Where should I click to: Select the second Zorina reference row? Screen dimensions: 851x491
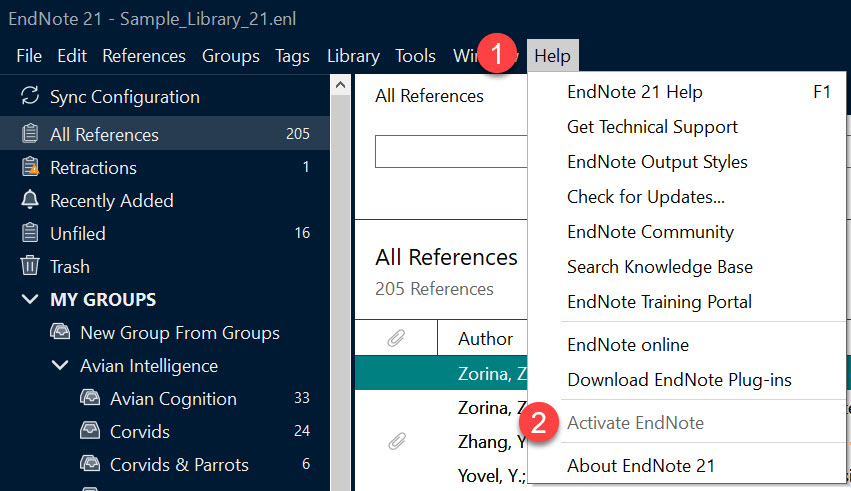click(x=441, y=407)
